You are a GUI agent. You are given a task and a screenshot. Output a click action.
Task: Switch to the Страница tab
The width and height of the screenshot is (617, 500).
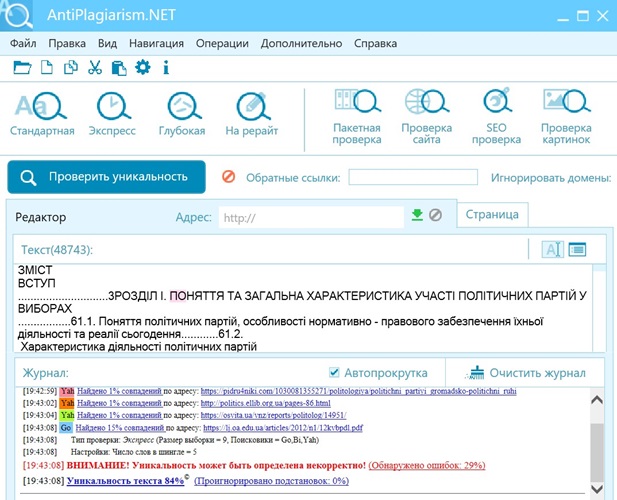pos(492,215)
